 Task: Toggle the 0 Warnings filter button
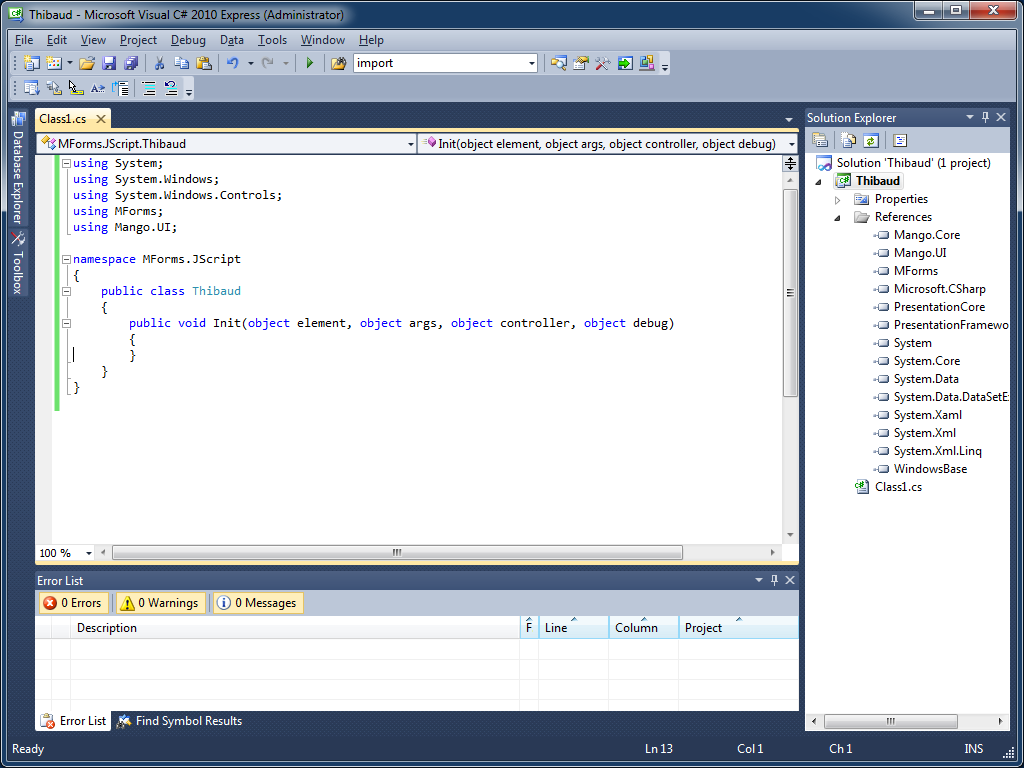point(159,603)
